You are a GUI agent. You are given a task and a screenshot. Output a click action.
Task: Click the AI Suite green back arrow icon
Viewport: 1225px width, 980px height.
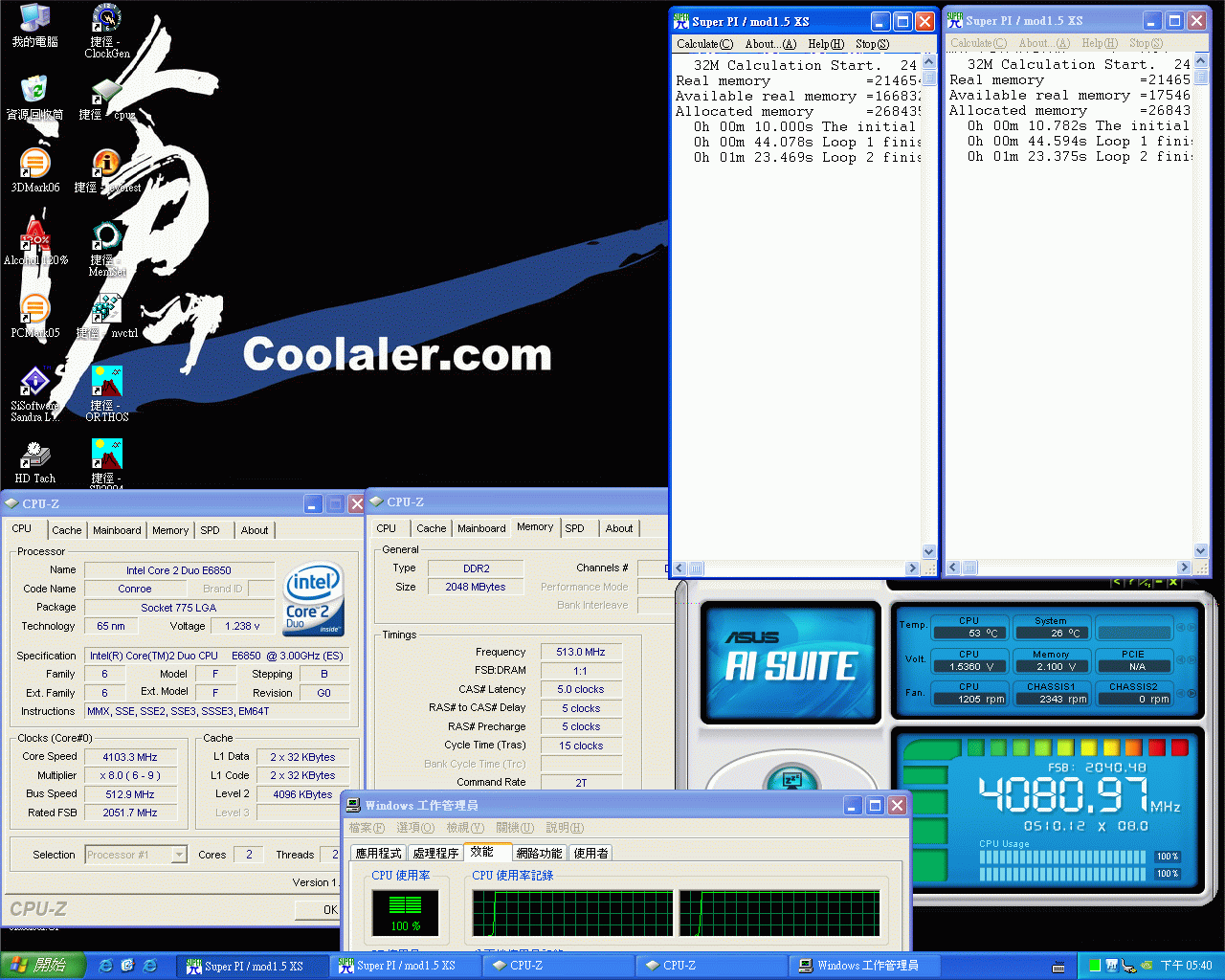tap(1116, 582)
